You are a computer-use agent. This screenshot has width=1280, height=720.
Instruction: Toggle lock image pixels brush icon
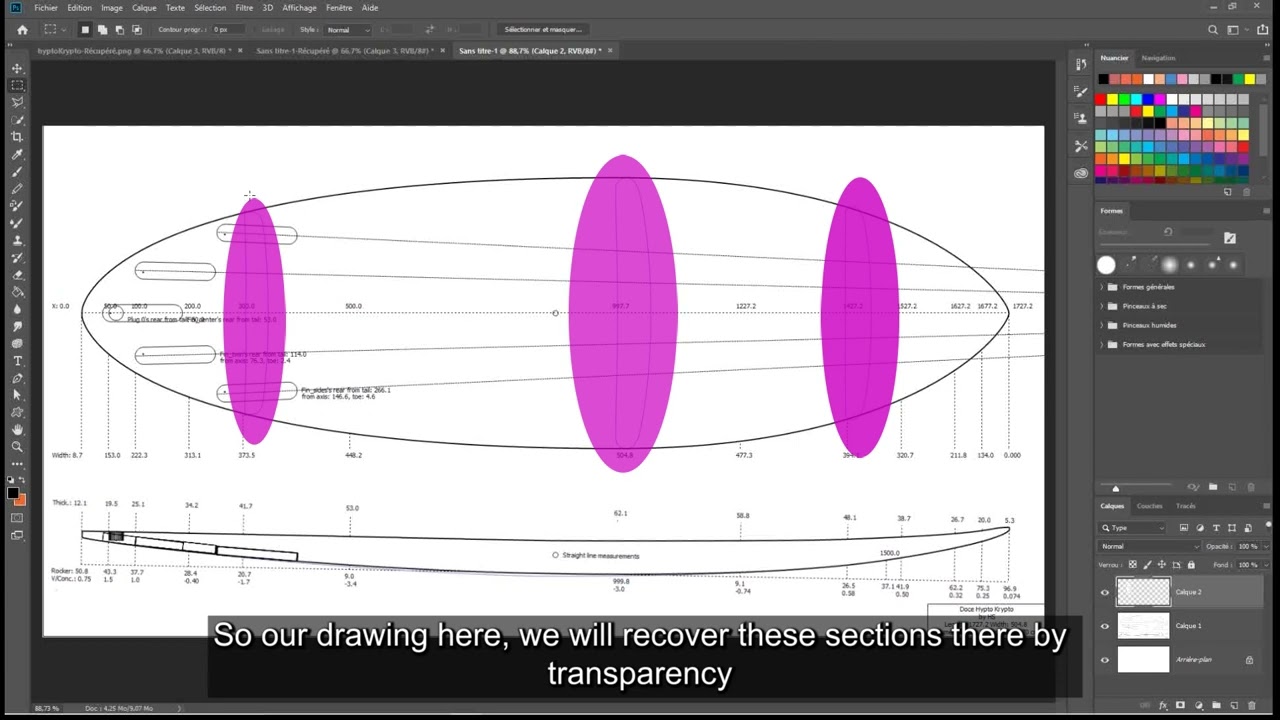click(1147, 565)
